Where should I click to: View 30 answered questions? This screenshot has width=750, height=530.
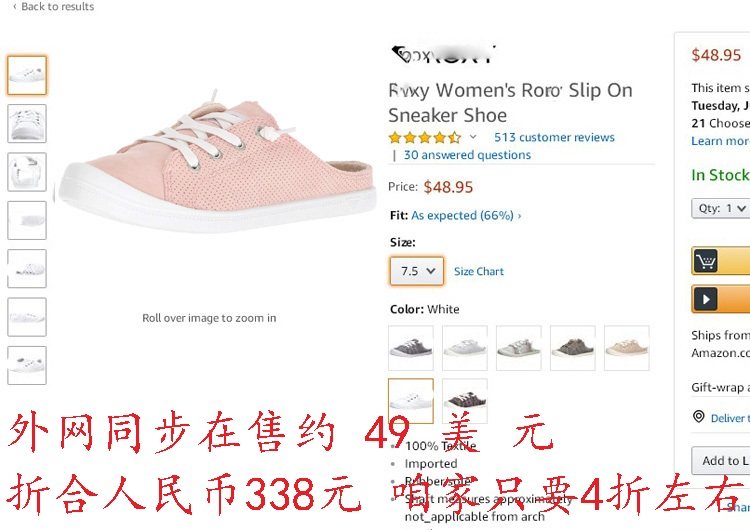coord(467,155)
